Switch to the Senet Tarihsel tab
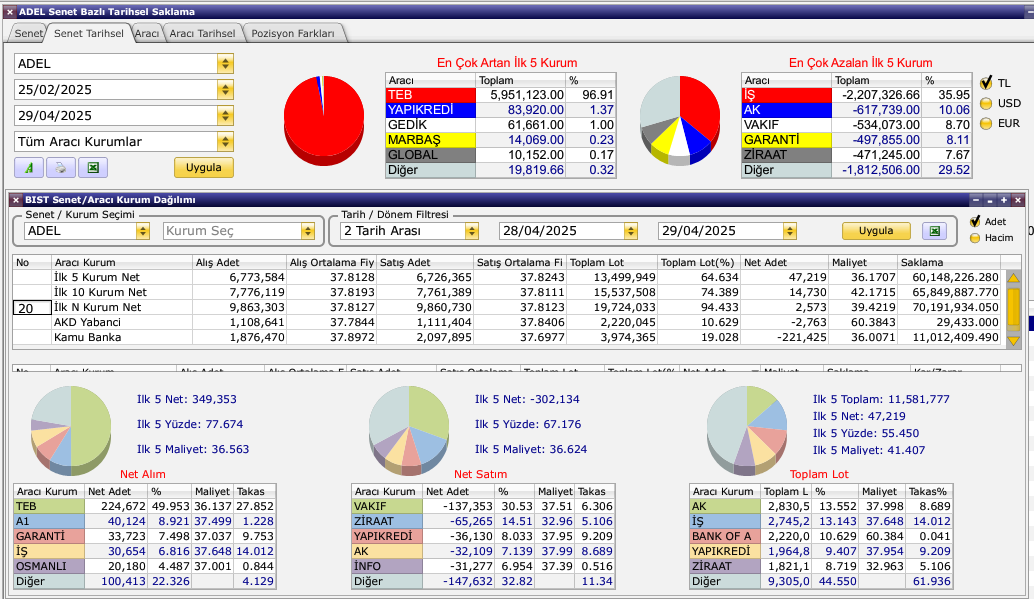This screenshot has height=599, width=1034. [x=88, y=33]
